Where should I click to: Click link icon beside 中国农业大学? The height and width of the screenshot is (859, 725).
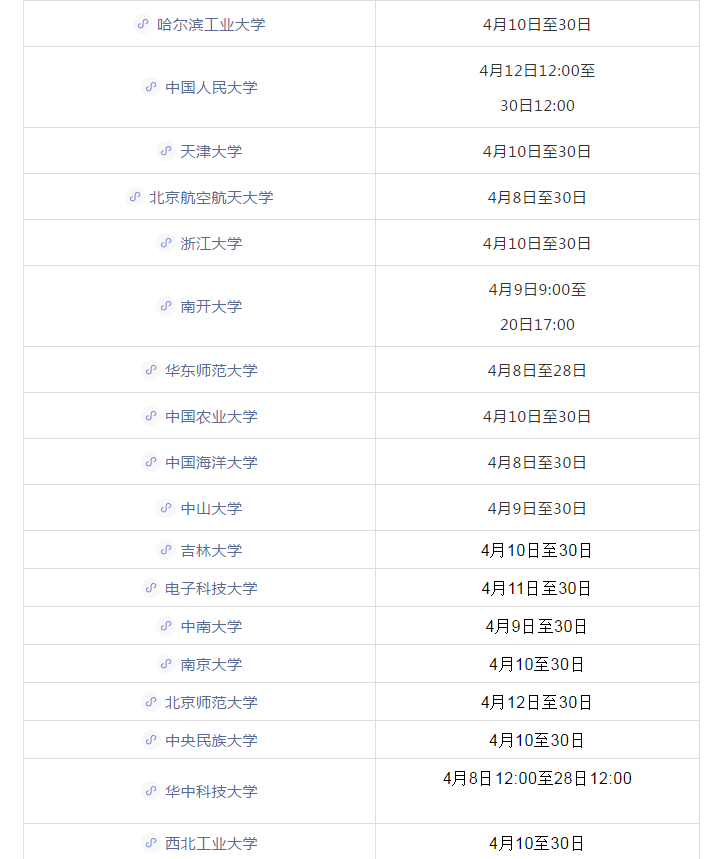tap(151, 416)
